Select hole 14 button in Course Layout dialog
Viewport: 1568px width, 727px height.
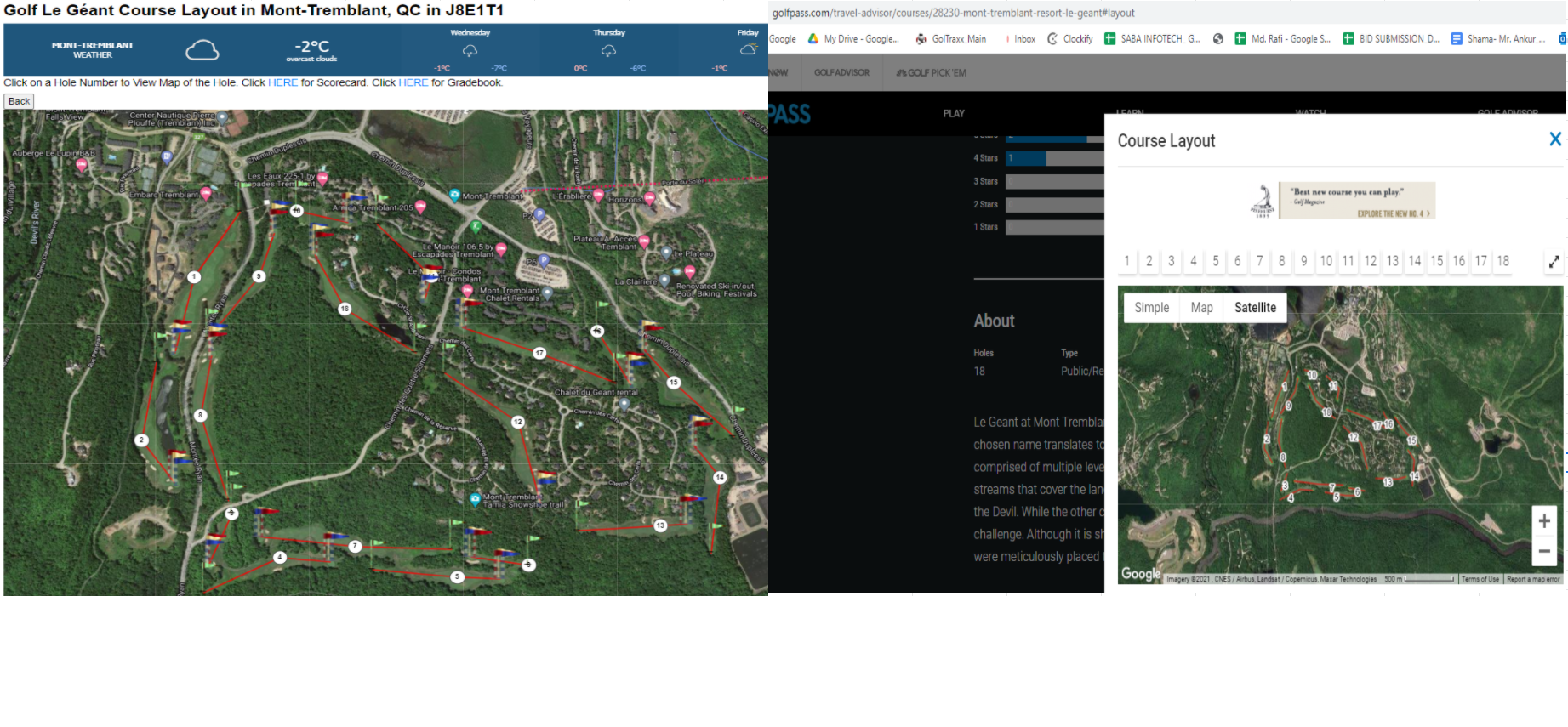coord(1415,262)
